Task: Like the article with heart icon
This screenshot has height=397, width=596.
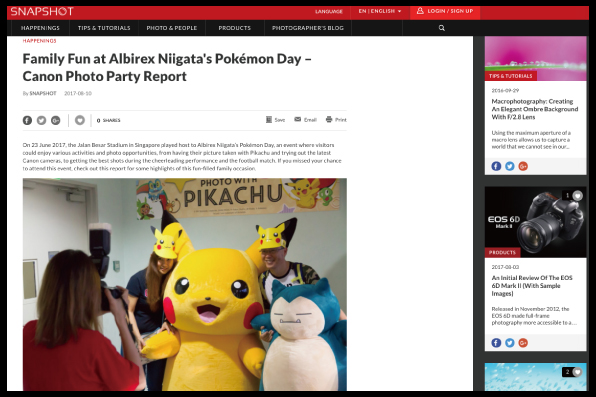Action: pos(80,120)
